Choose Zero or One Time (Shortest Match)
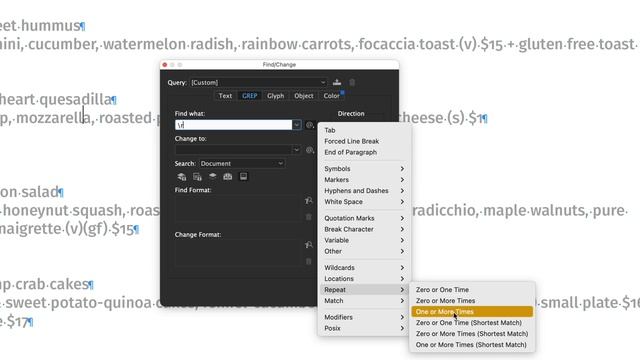Screen dimensions: 640x360 click(472, 323)
